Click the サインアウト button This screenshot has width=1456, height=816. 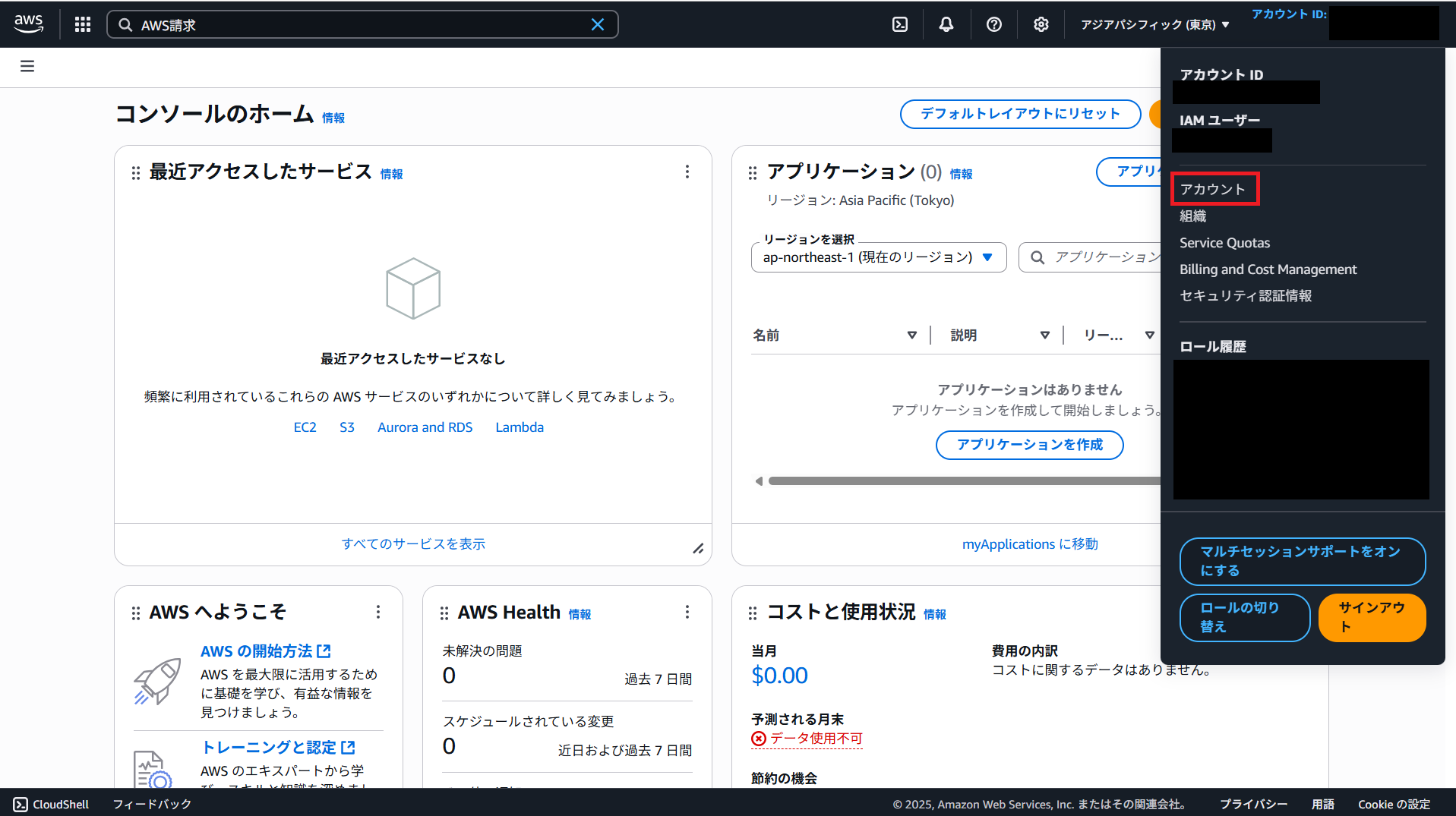tap(1372, 617)
